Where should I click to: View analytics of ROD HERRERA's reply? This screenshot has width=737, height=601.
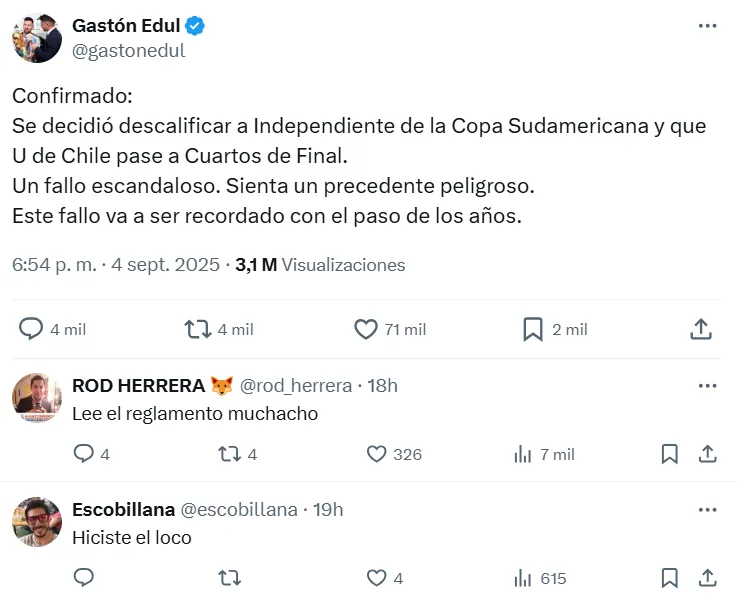(x=522, y=454)
